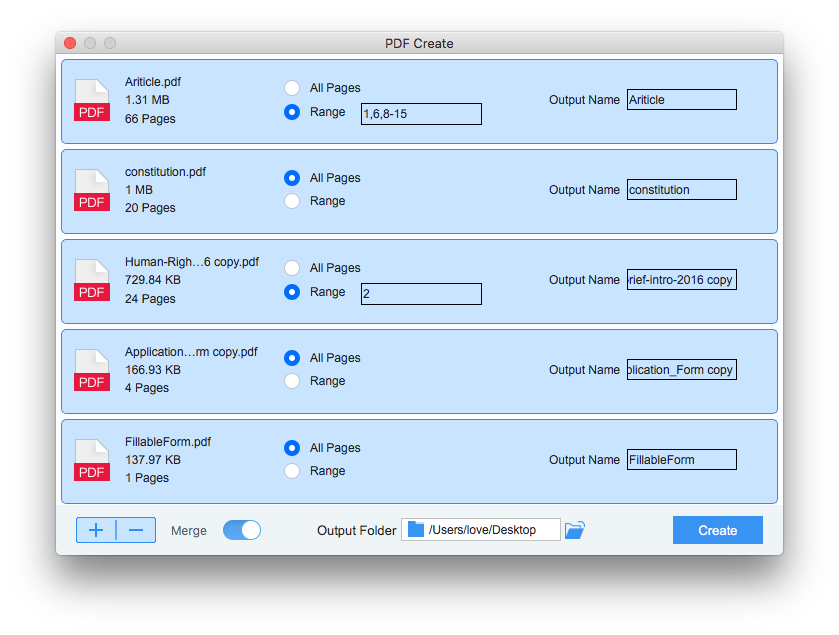Click the PDF icon for Application...rm copy.pdf
The image size is (839, 635).
91,370
